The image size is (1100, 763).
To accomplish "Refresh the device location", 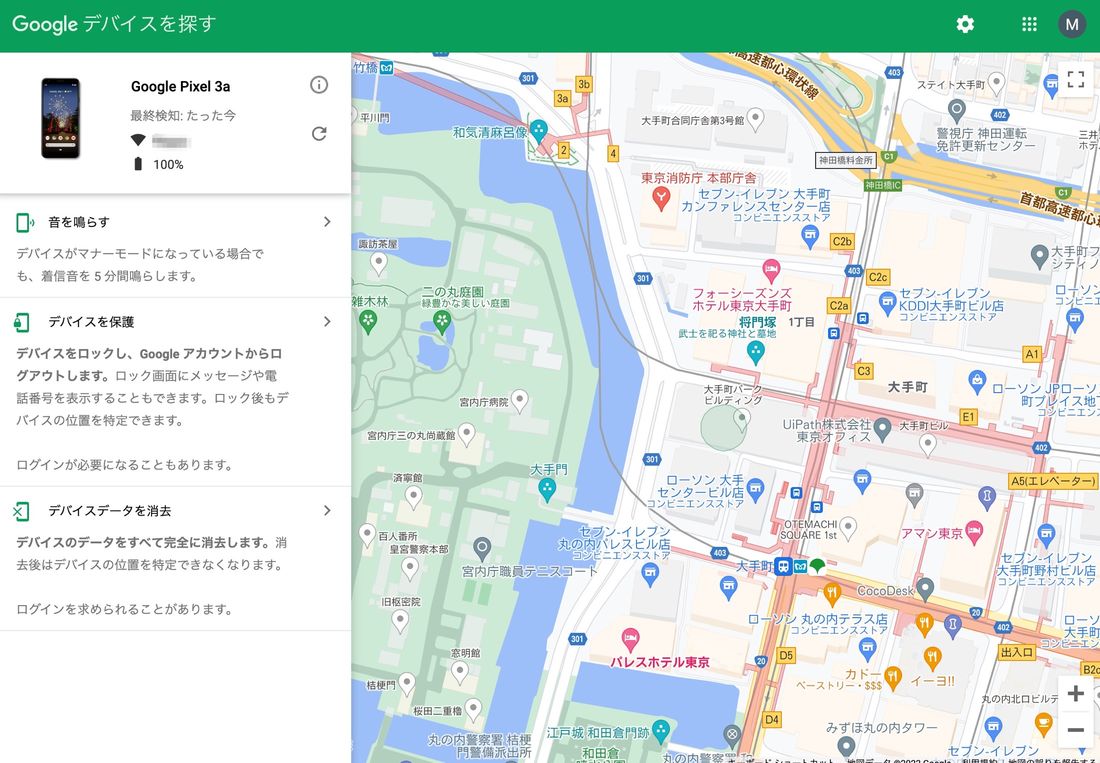I will [319, 133].
